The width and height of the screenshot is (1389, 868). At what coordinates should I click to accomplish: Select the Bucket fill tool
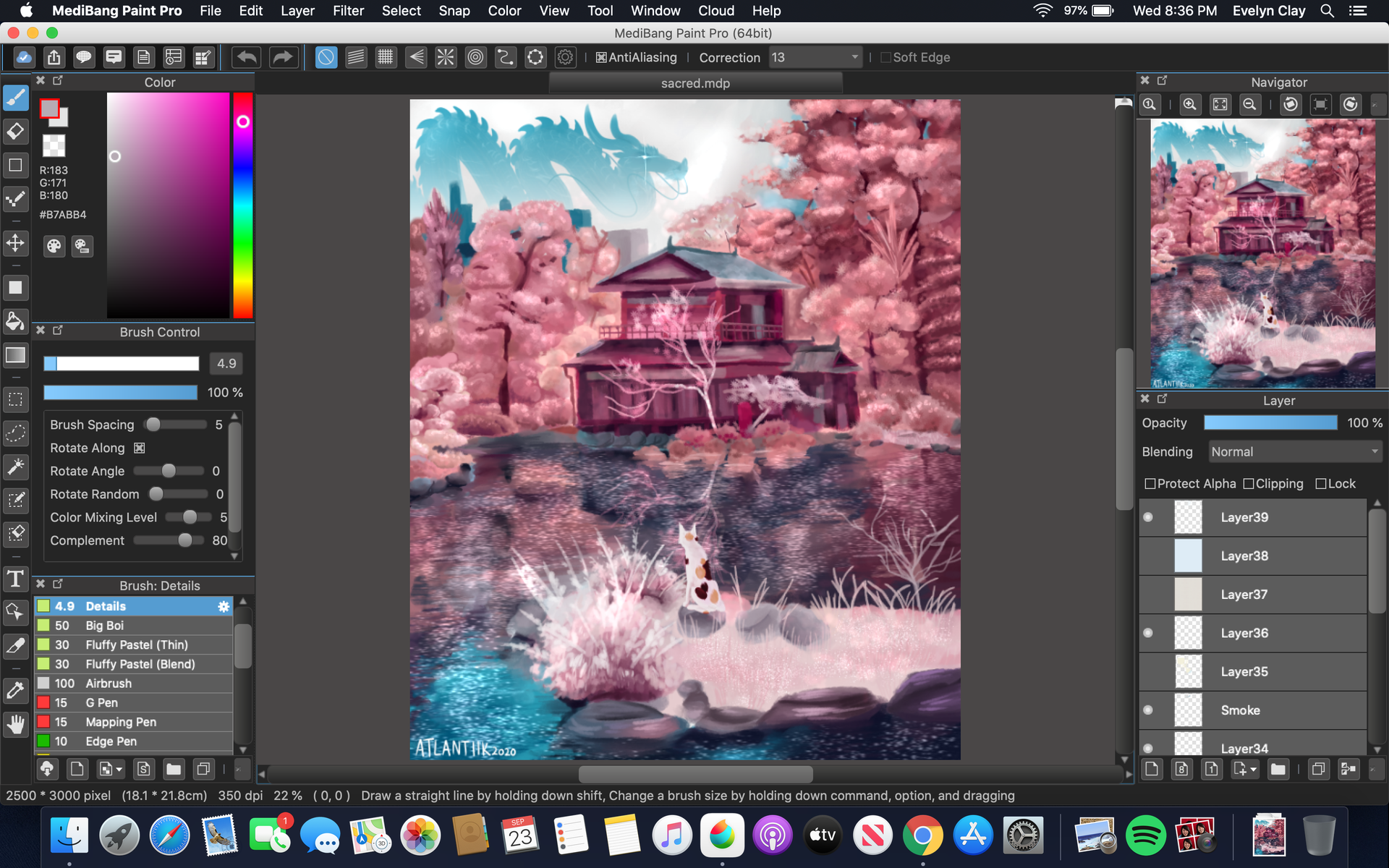coord(15,321)
